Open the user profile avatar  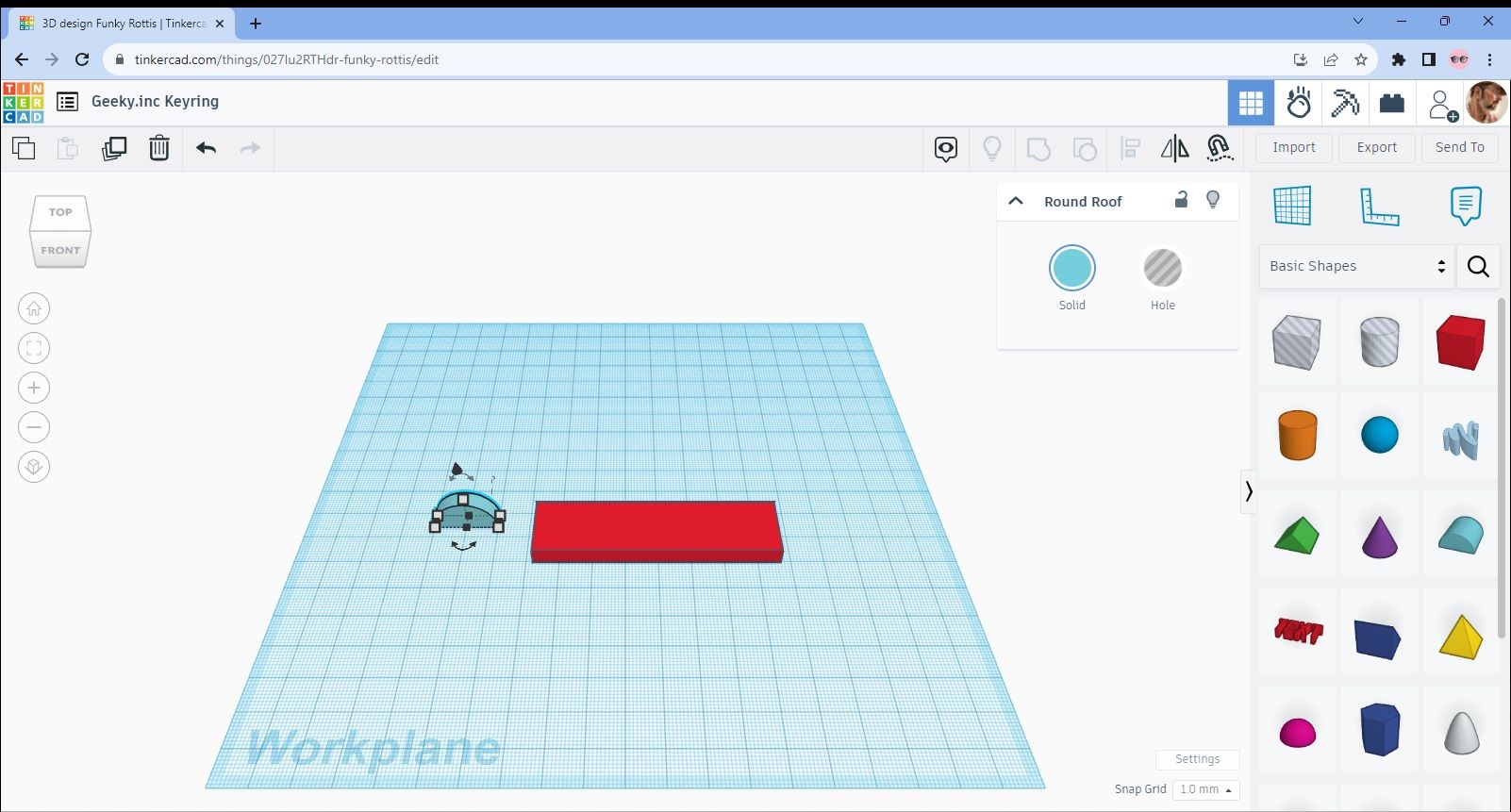pyautogui.click(x=1486, y=103)
